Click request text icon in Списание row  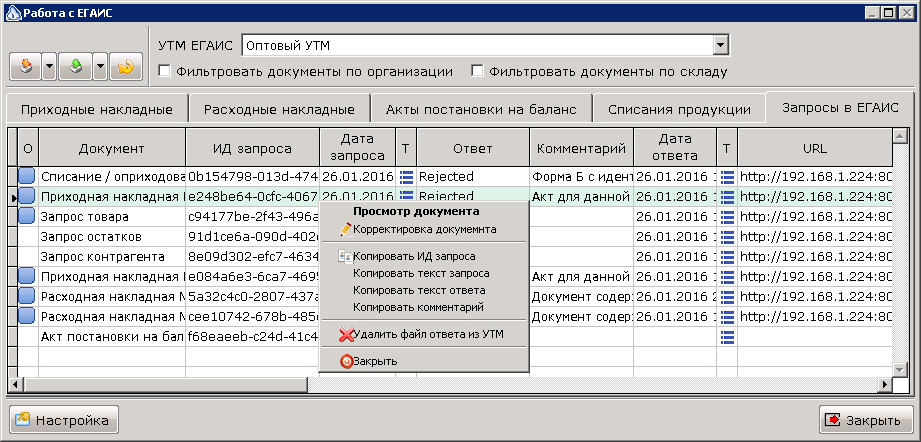pyautogui.click(x=406, y=177)
